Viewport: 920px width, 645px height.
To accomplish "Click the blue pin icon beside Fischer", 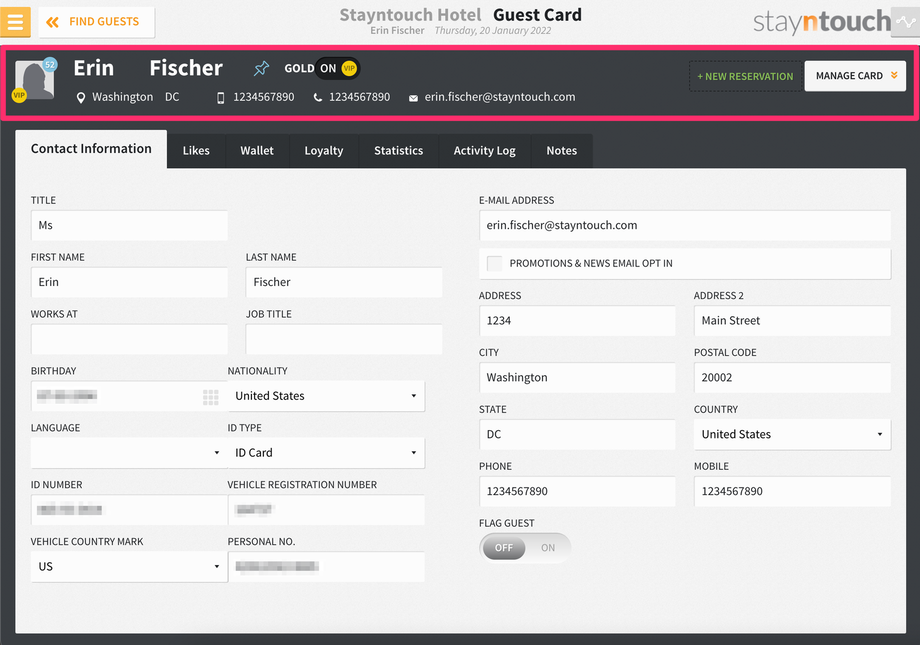I will 261,69.
